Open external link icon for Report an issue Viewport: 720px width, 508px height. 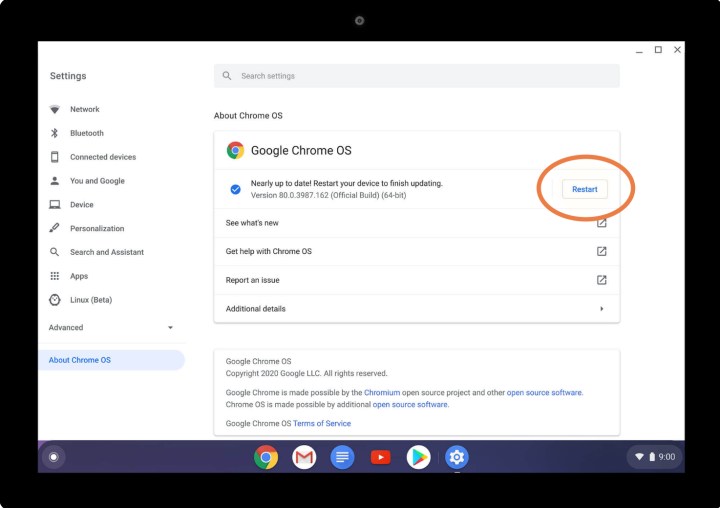coord(602,280)
